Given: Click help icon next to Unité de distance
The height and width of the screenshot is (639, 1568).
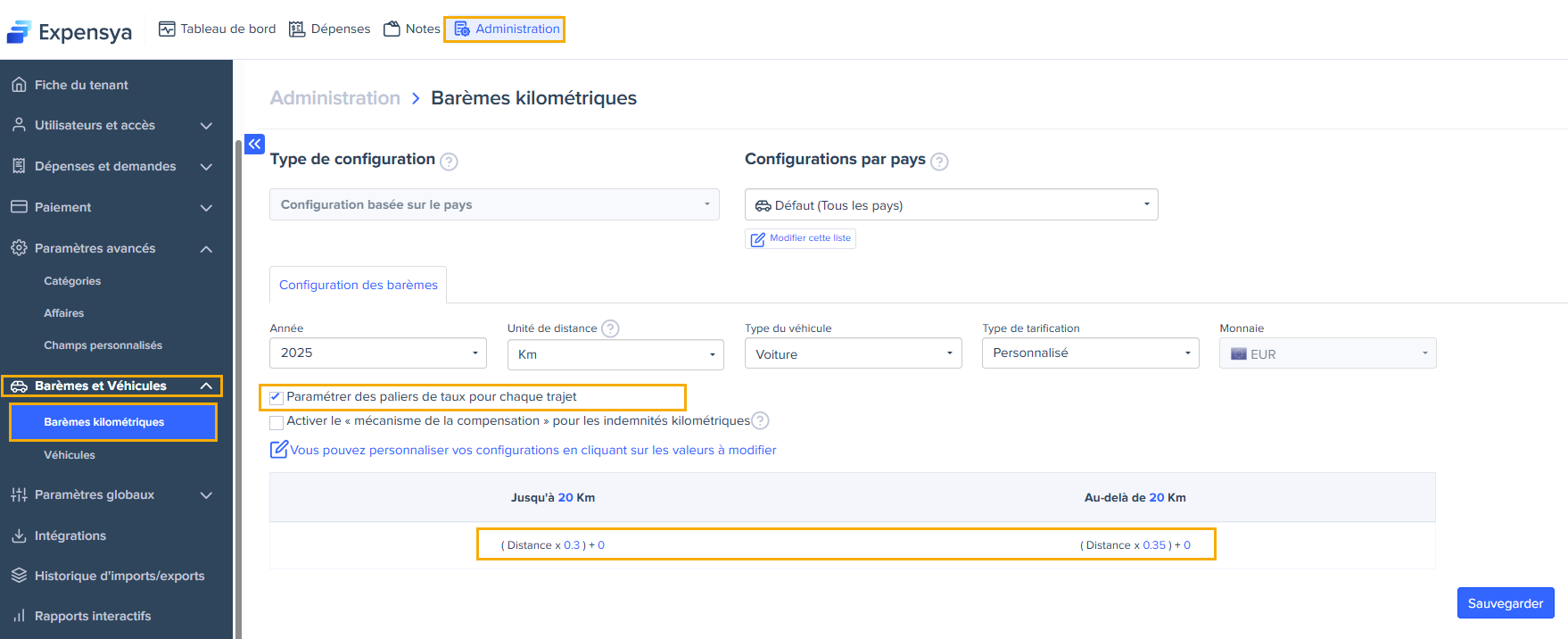Looking at the screenshot, I should tap(610, 328).
